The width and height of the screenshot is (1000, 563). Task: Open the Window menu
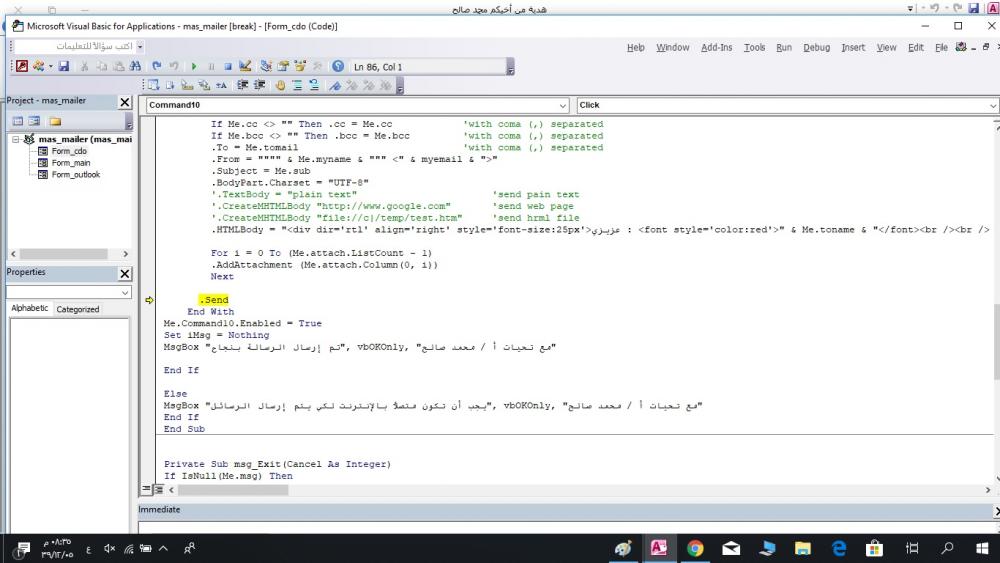pos(673,47)
